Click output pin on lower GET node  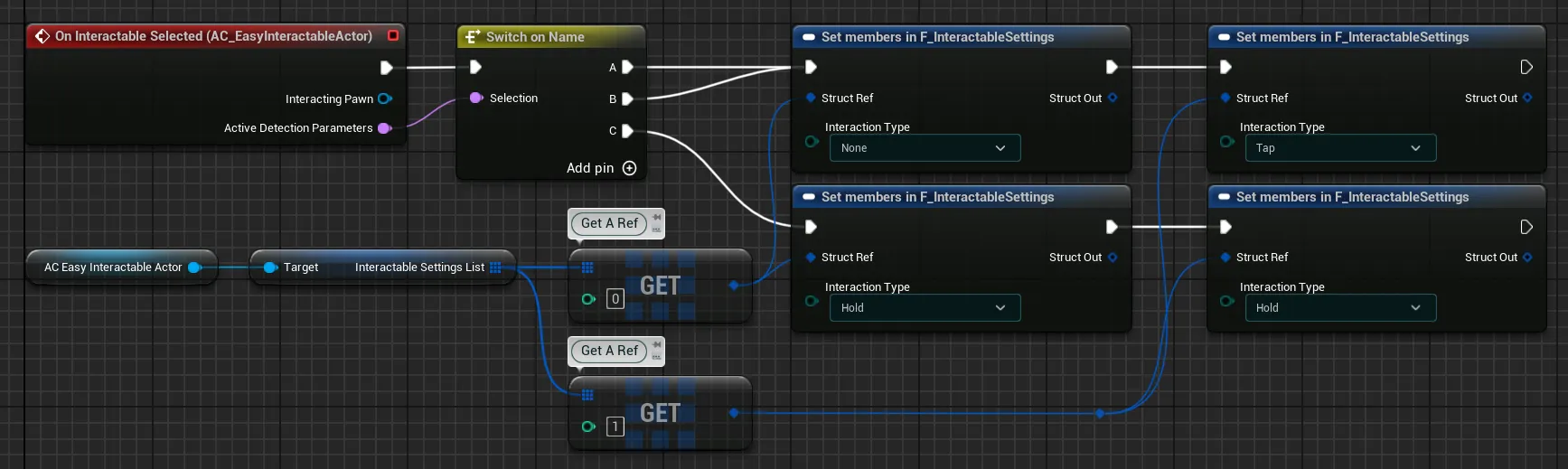pos(734,413)
